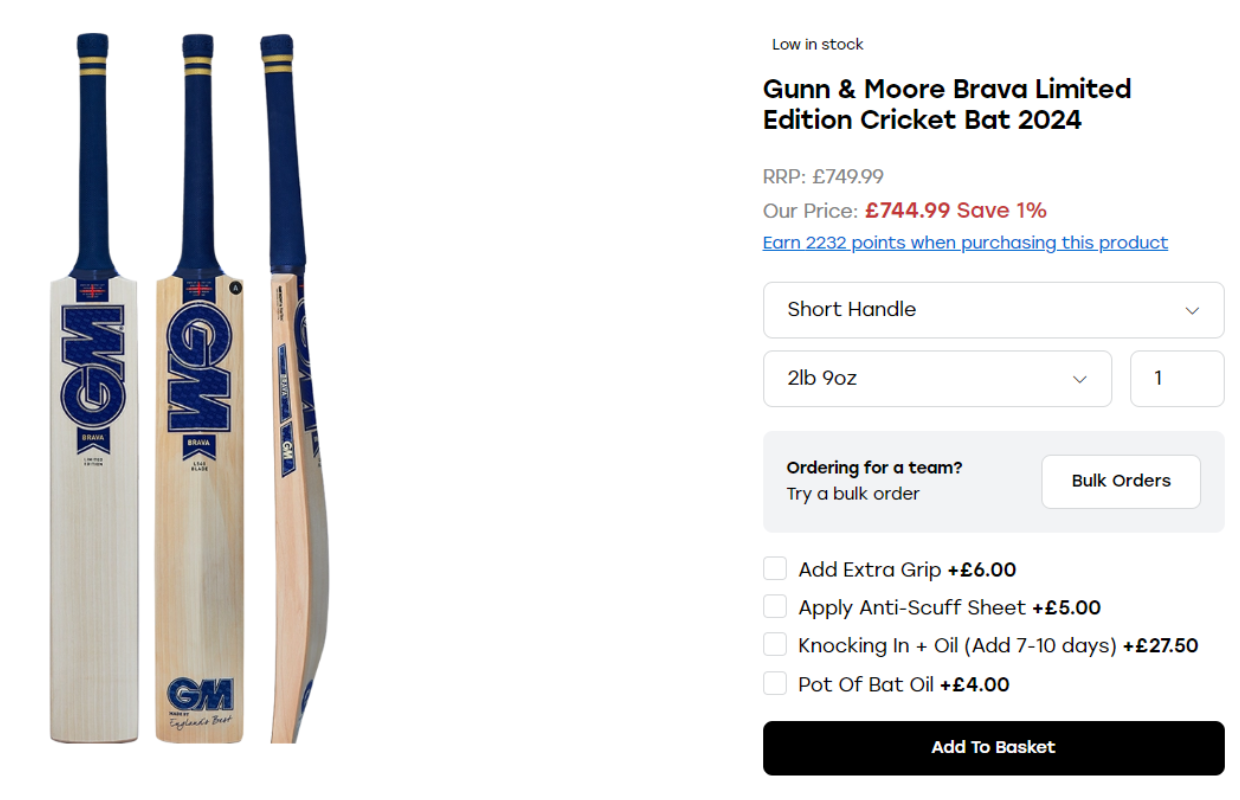Open the bat weight dropdown showing 2lb 9oz

point(937,379)
